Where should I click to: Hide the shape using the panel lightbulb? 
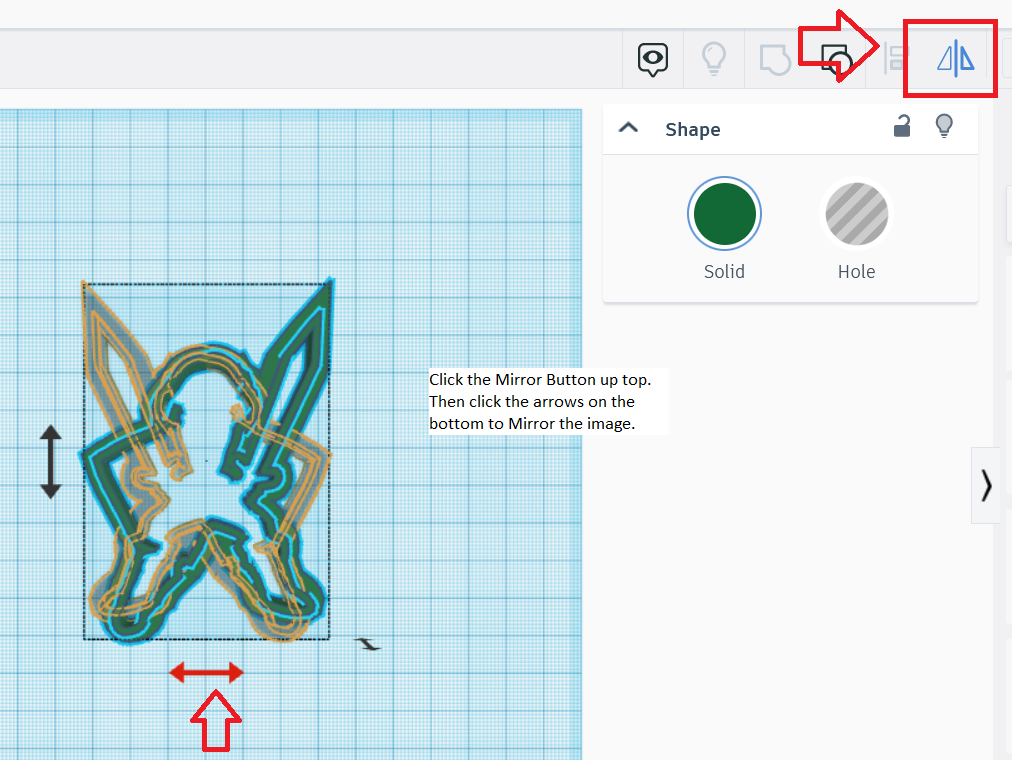(944, 126)
